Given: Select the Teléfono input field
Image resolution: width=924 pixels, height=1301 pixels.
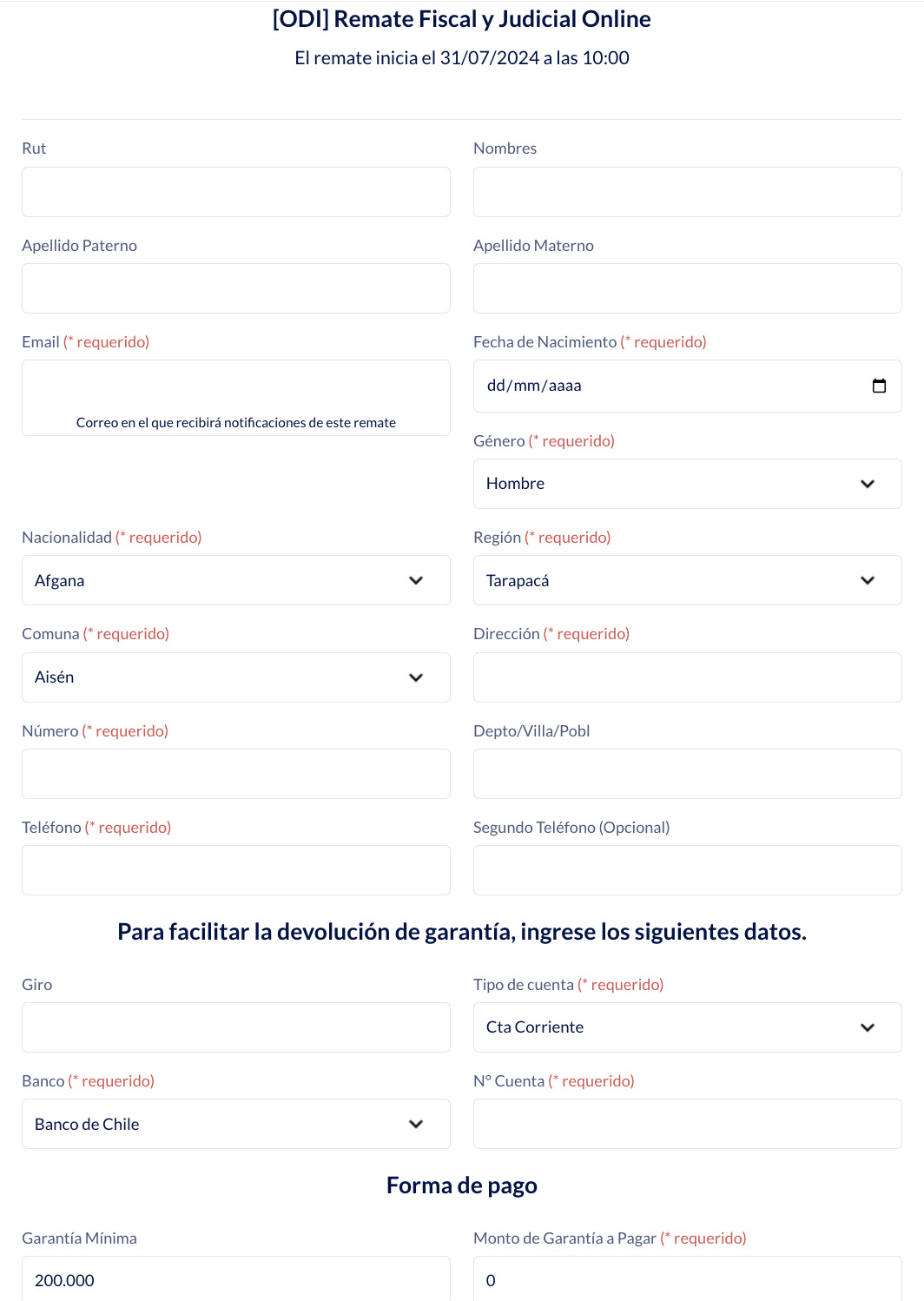Looking at the screenshot, I should pyautogui.click(x=235, y=870).
